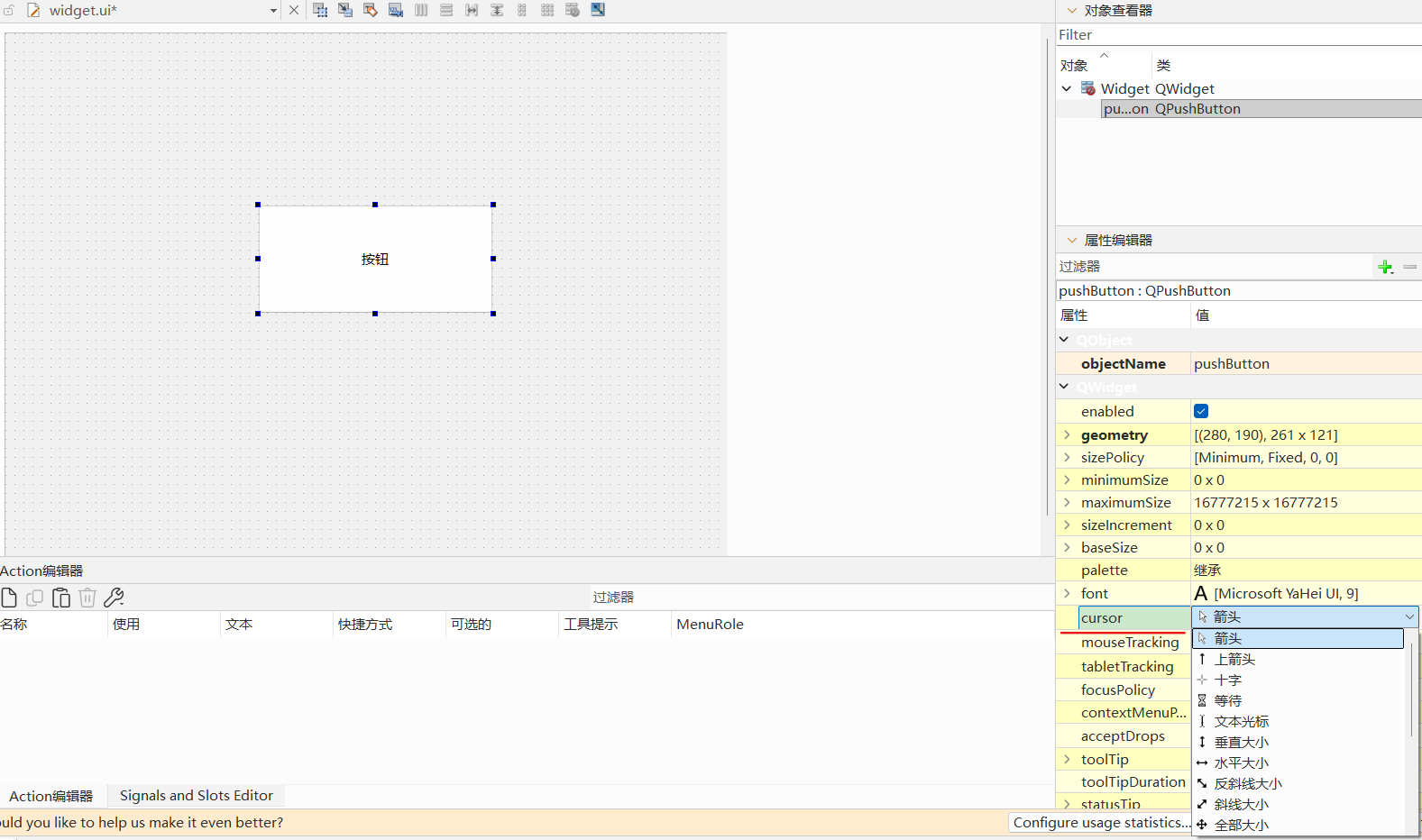Viewport: 1422px width, 840px height.
Task: Choose 等待 cursor option
Action: coord(1298,700)
